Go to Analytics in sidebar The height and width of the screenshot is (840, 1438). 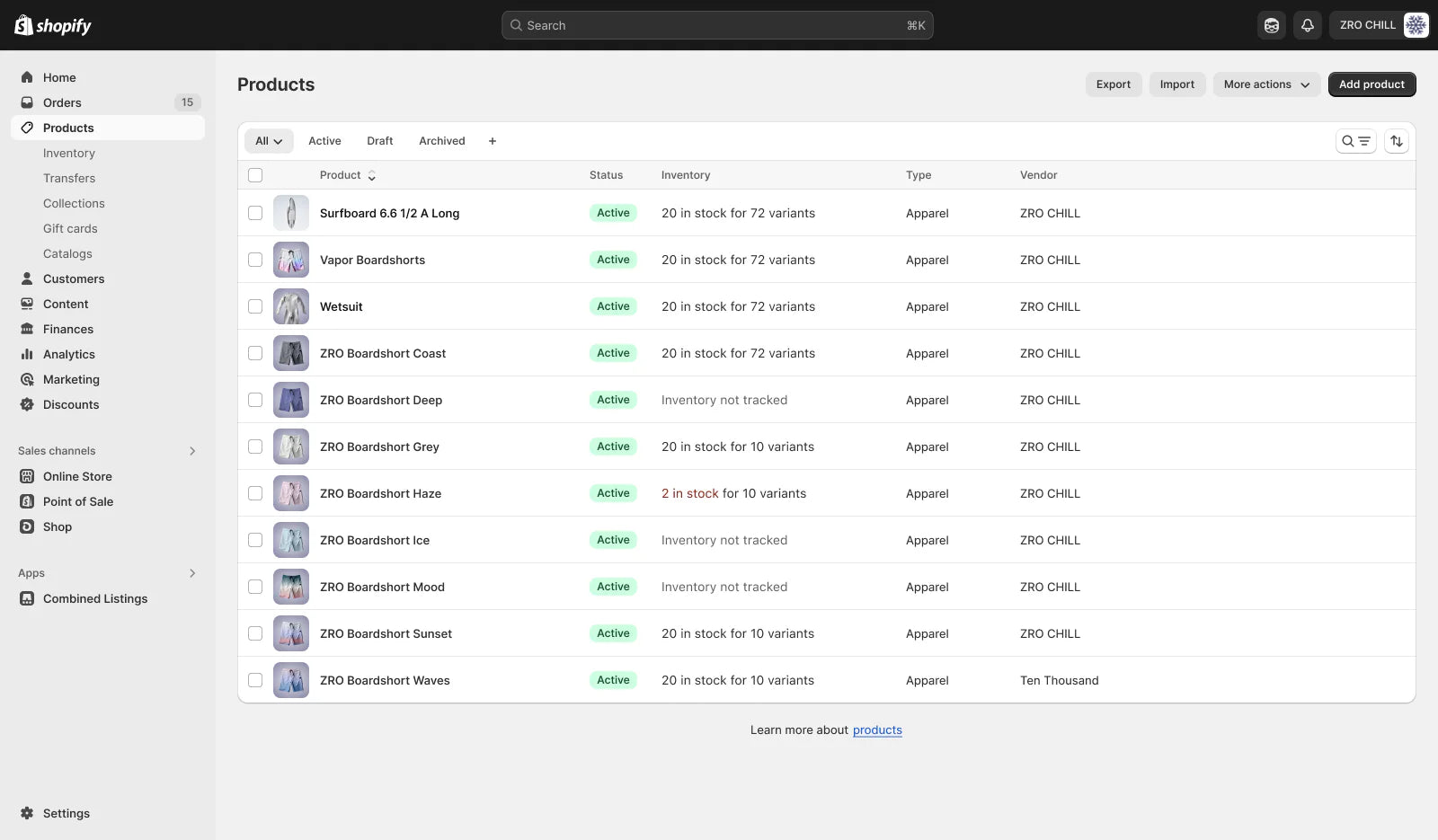(68, 354)
